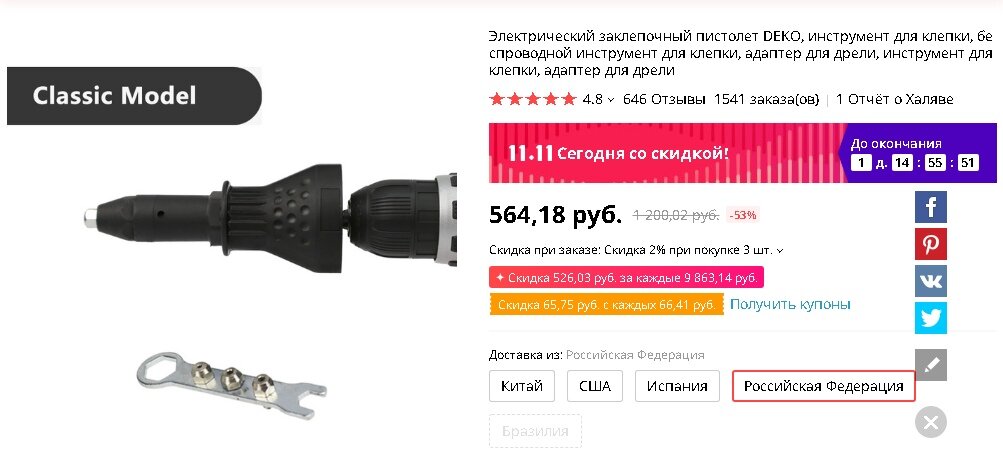Screen dimensions: 1003x454
Task: Pin the product on Pinterest
Action: (930, 244)
